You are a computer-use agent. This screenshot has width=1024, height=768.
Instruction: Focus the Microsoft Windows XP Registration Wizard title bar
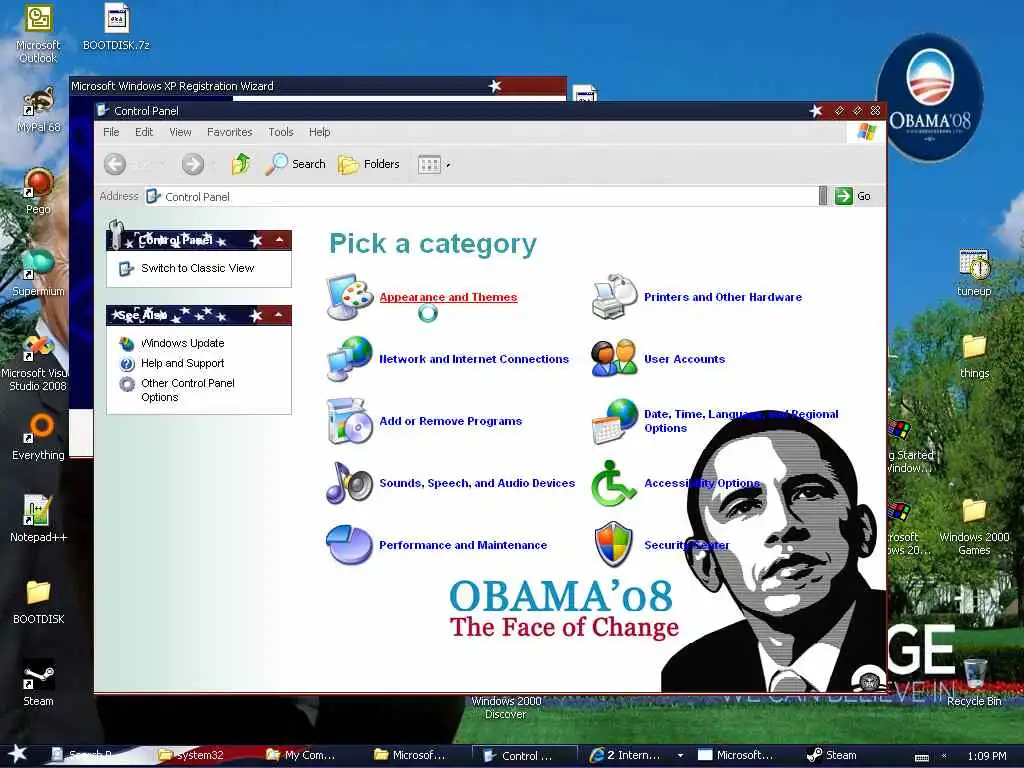pos(317,86)
